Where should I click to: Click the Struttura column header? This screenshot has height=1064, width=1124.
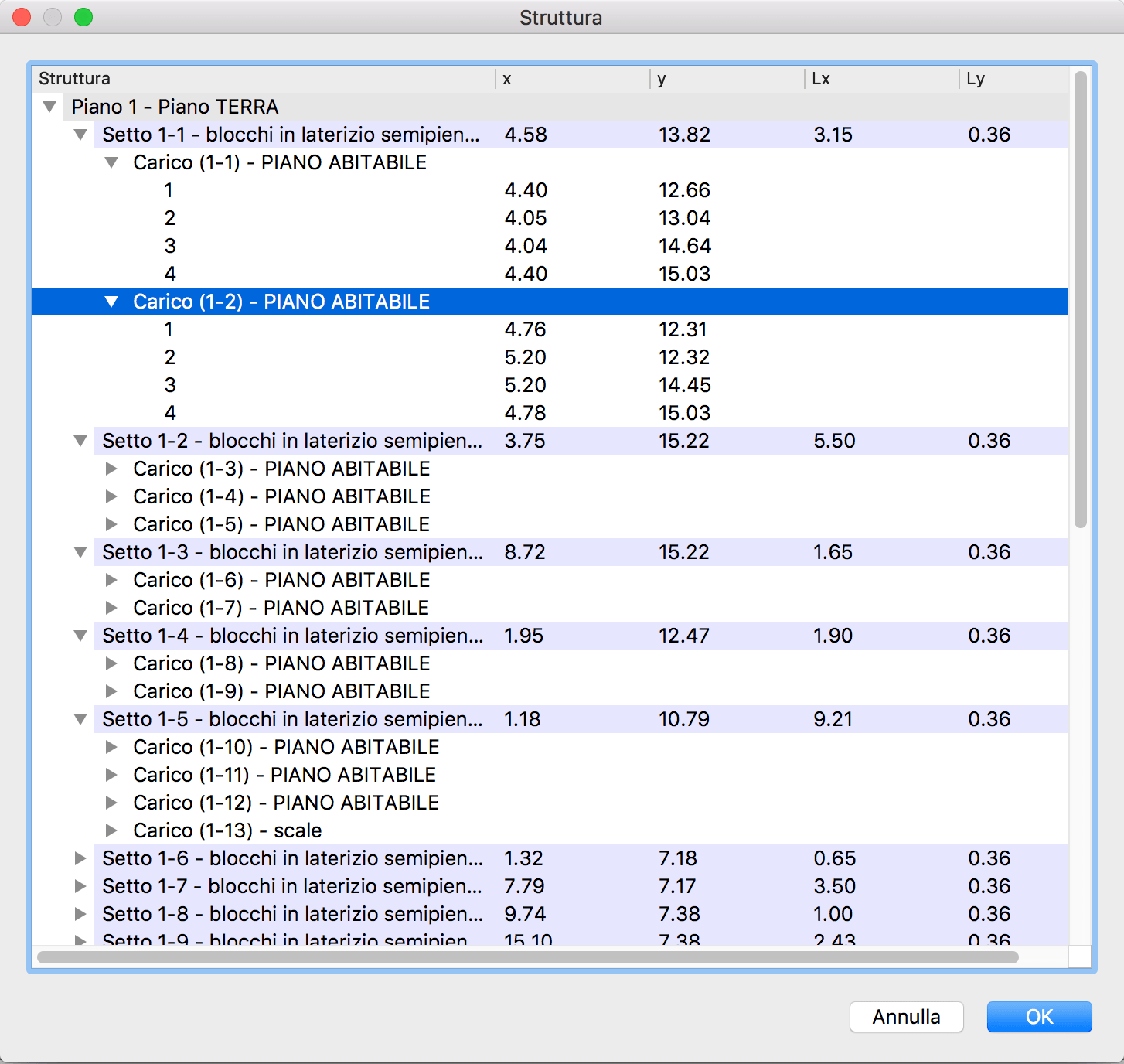point(264,79)
